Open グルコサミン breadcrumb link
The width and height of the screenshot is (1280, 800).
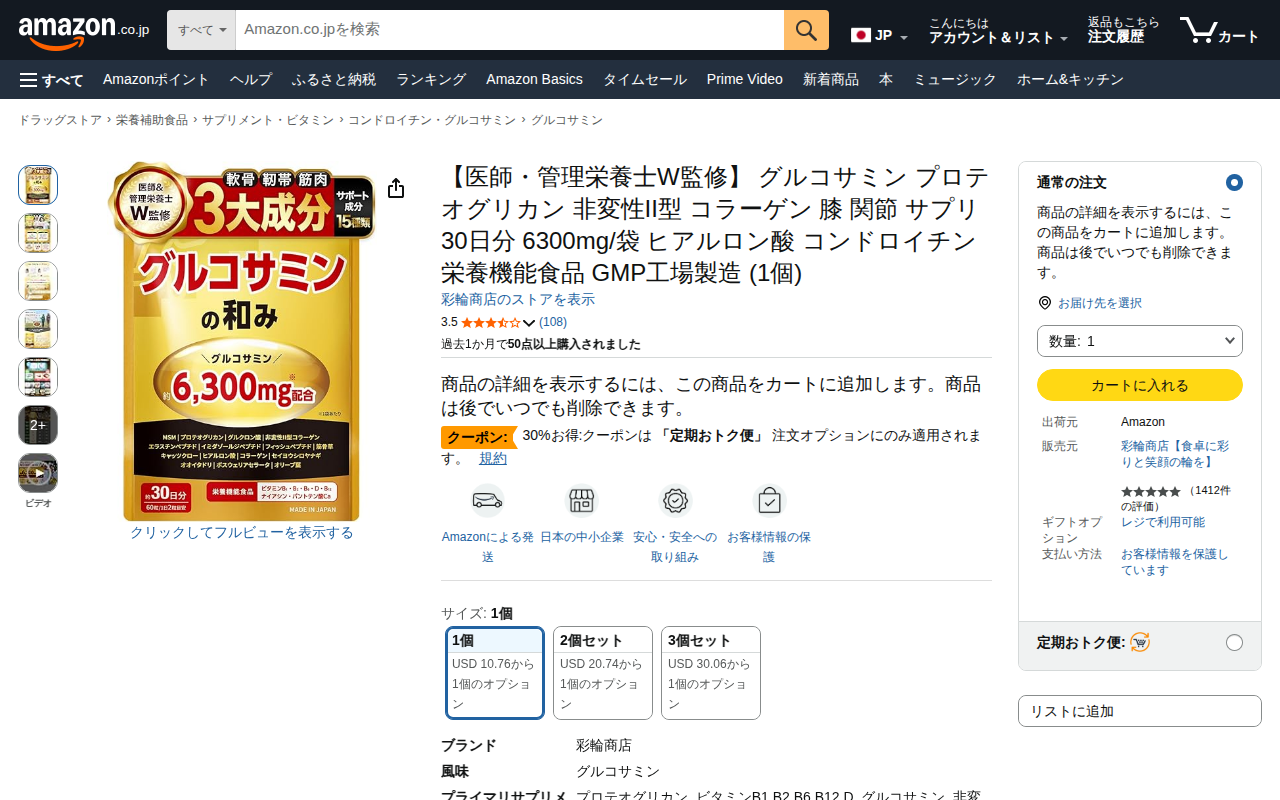point(567,120)
